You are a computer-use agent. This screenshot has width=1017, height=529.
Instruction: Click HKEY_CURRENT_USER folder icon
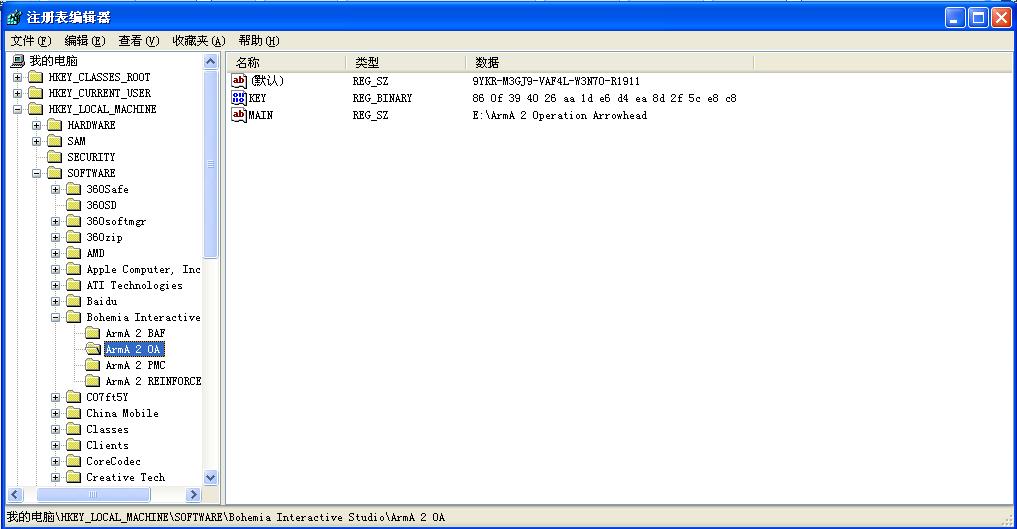tap(36, 93)
